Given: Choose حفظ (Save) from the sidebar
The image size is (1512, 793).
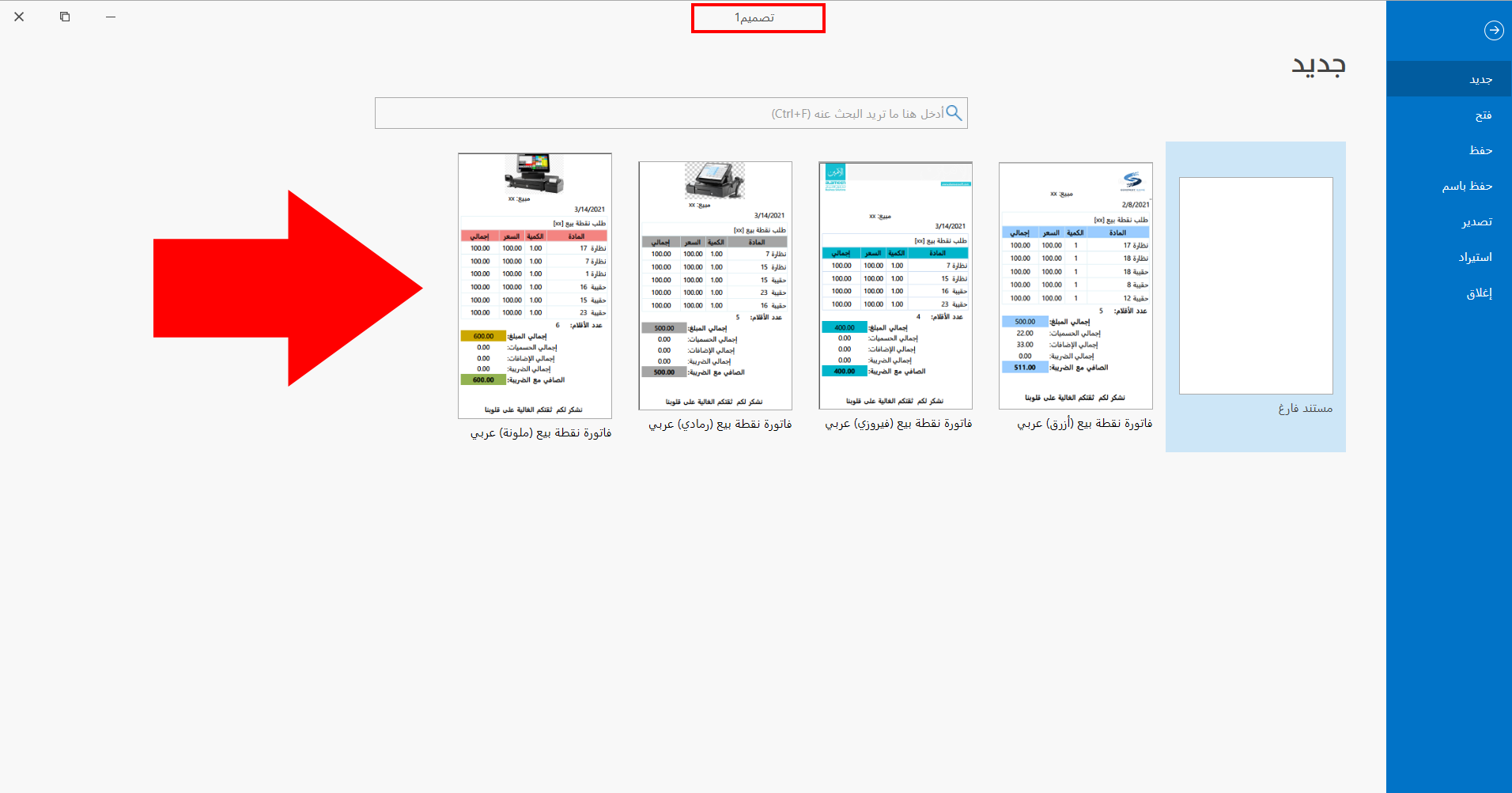Looking at the screenshot, I should coord(1480,150).
